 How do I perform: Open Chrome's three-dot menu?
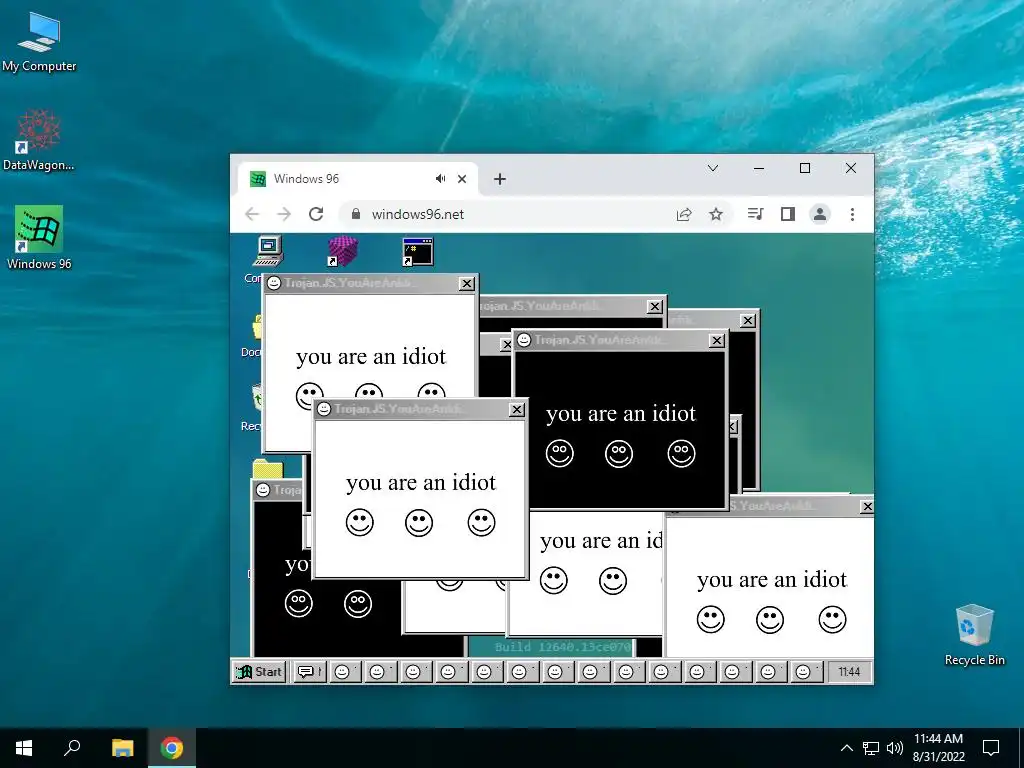pos(852,214)
